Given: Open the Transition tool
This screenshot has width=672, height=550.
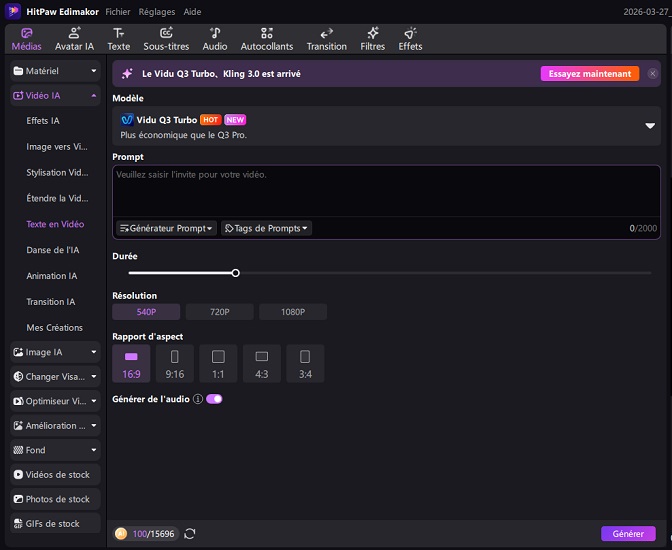Looking at the screenshot, I should (326, 38).
